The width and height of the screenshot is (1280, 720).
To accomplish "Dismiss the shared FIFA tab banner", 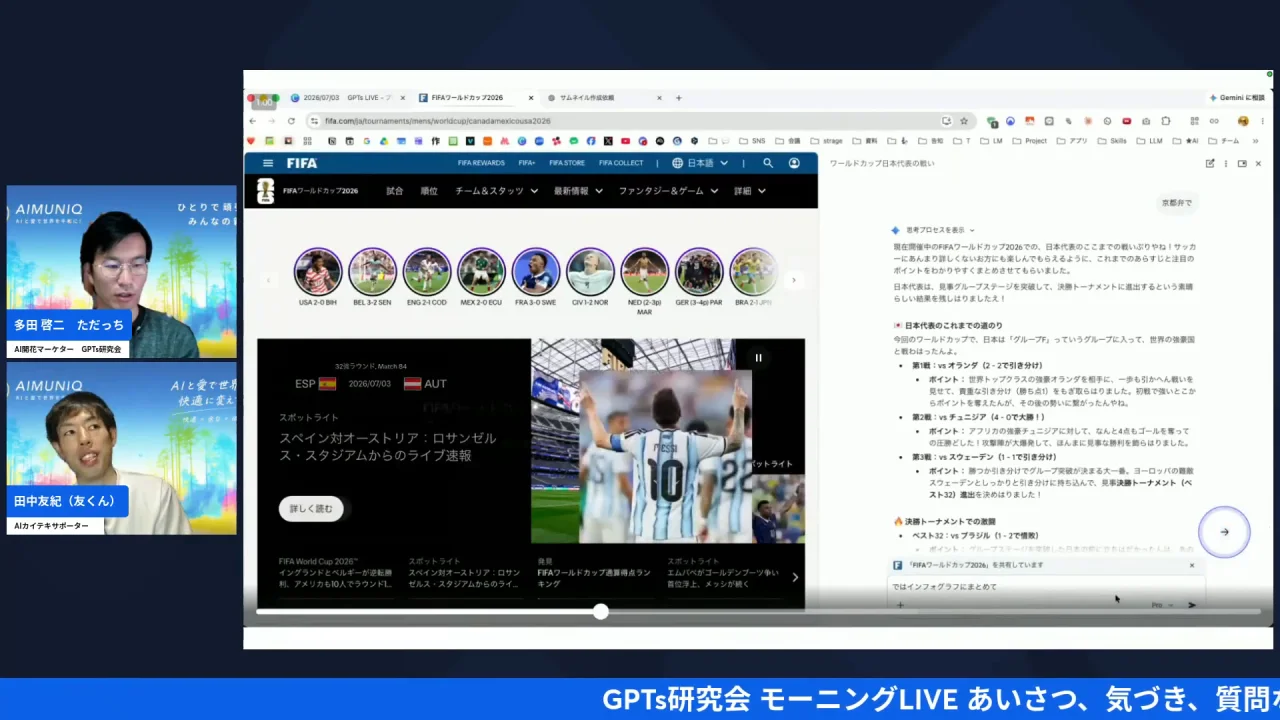I will pyautogui.click(x=1192, y=565).
